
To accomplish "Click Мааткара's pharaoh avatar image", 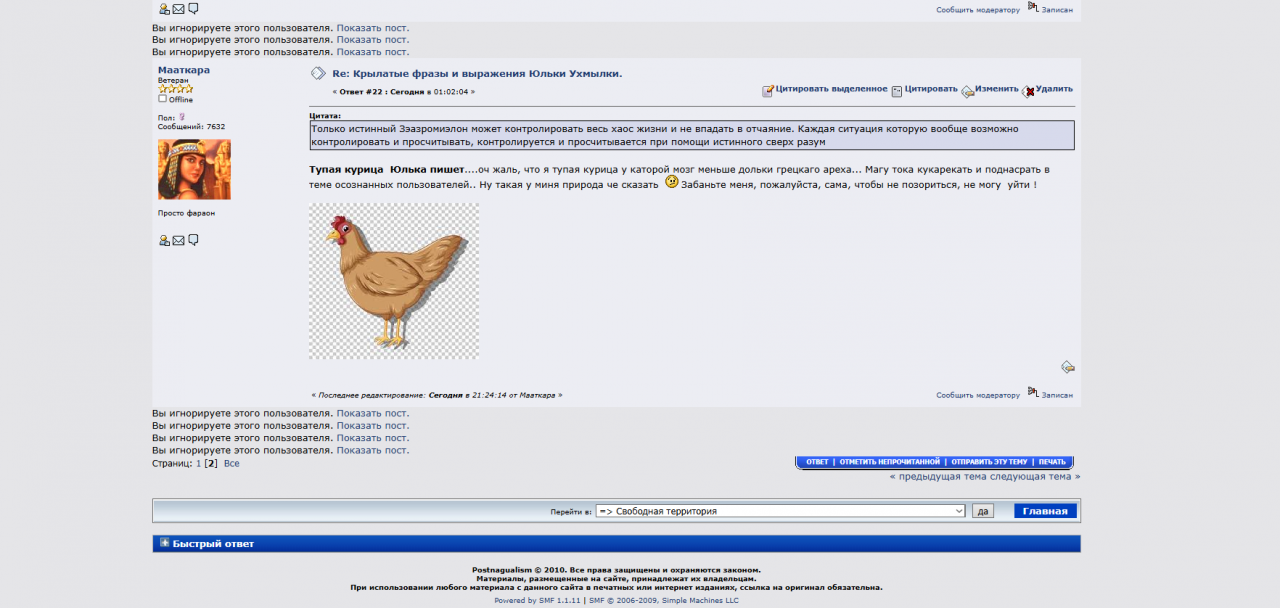I will point(194,169).
